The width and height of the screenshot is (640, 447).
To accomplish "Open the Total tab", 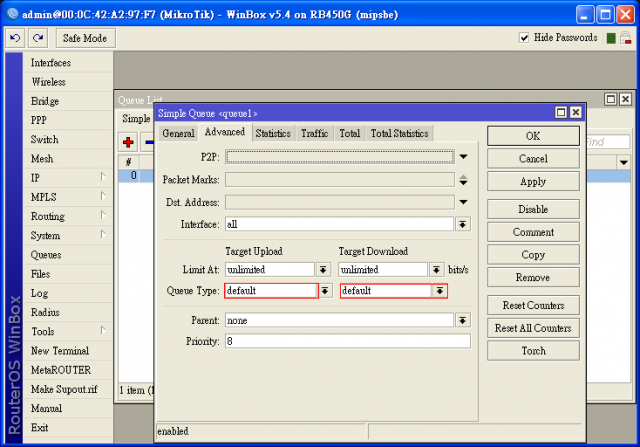I will click(350, 133).
